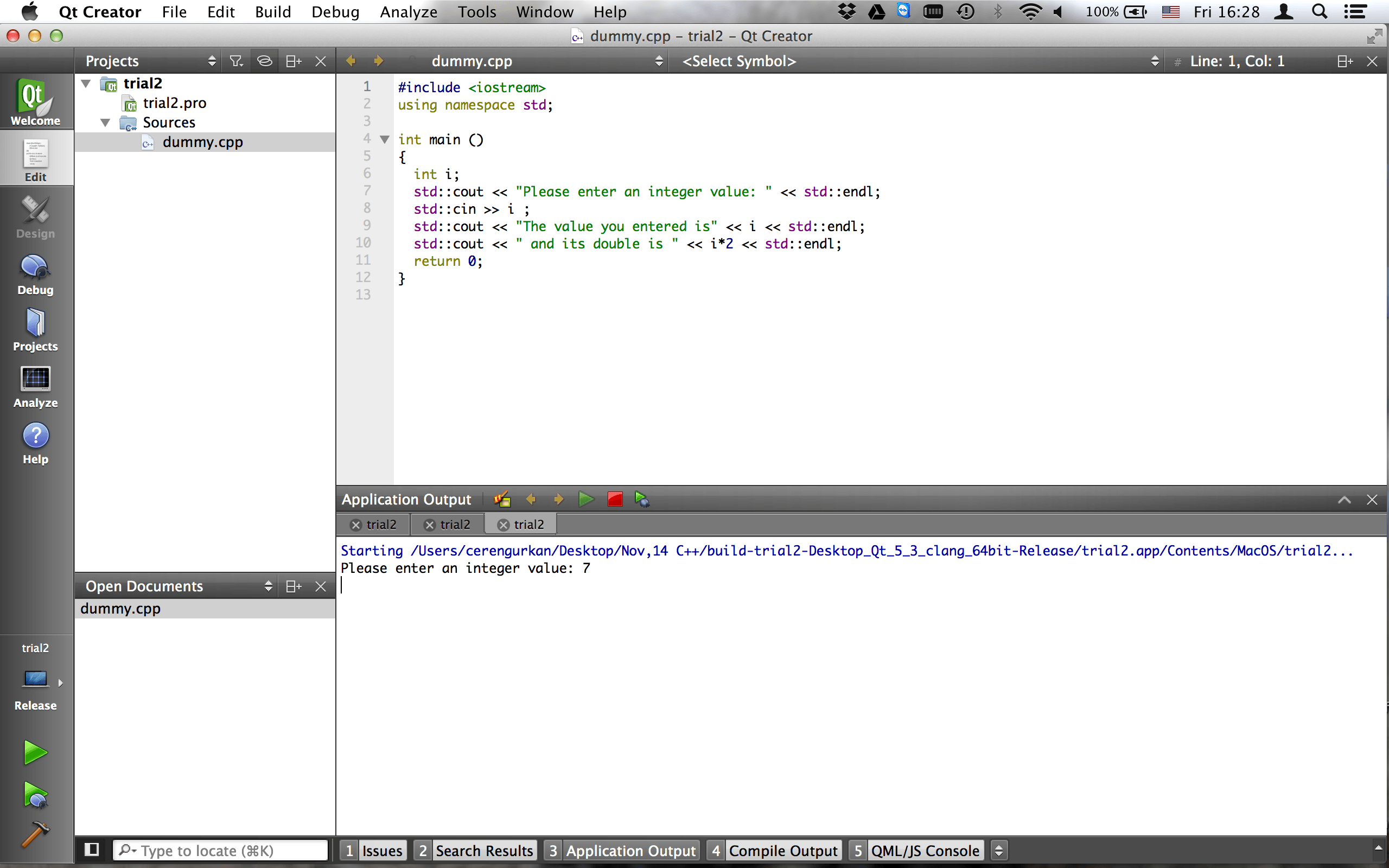Screen dimensions: 1389x868
Task: Click synchronize with editor link icon
Action: [x=264, y=61]
